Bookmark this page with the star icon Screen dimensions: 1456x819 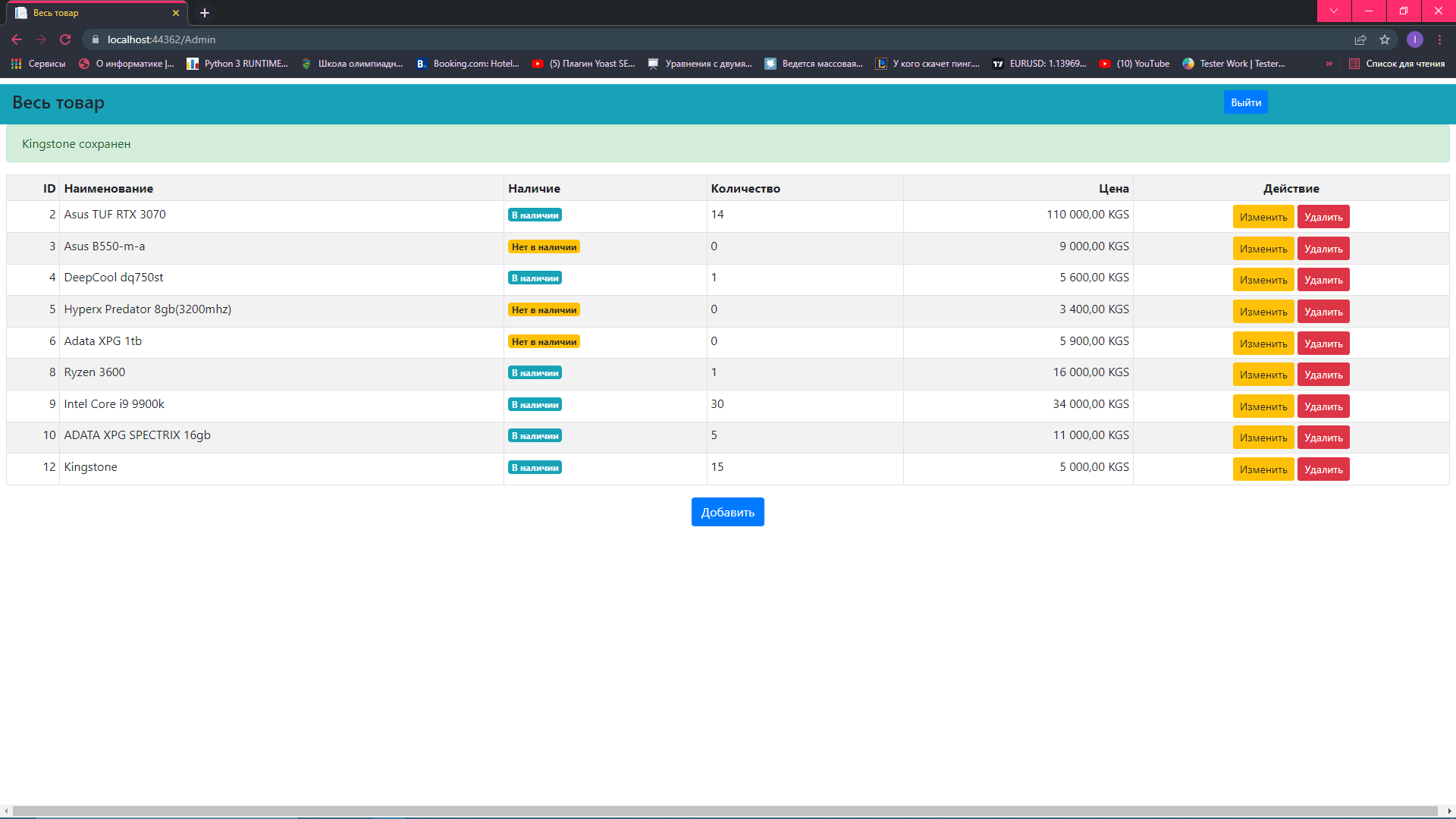click(1385, 39)
